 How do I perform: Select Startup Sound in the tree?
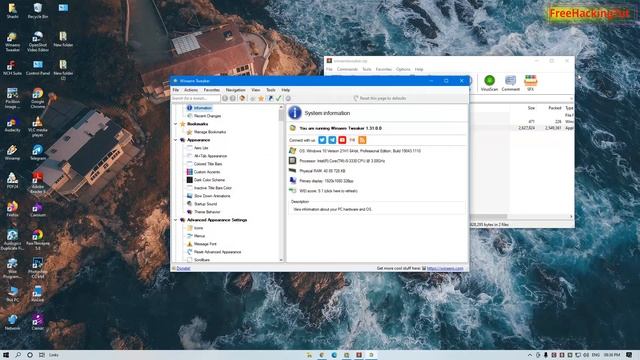point(205,204)
